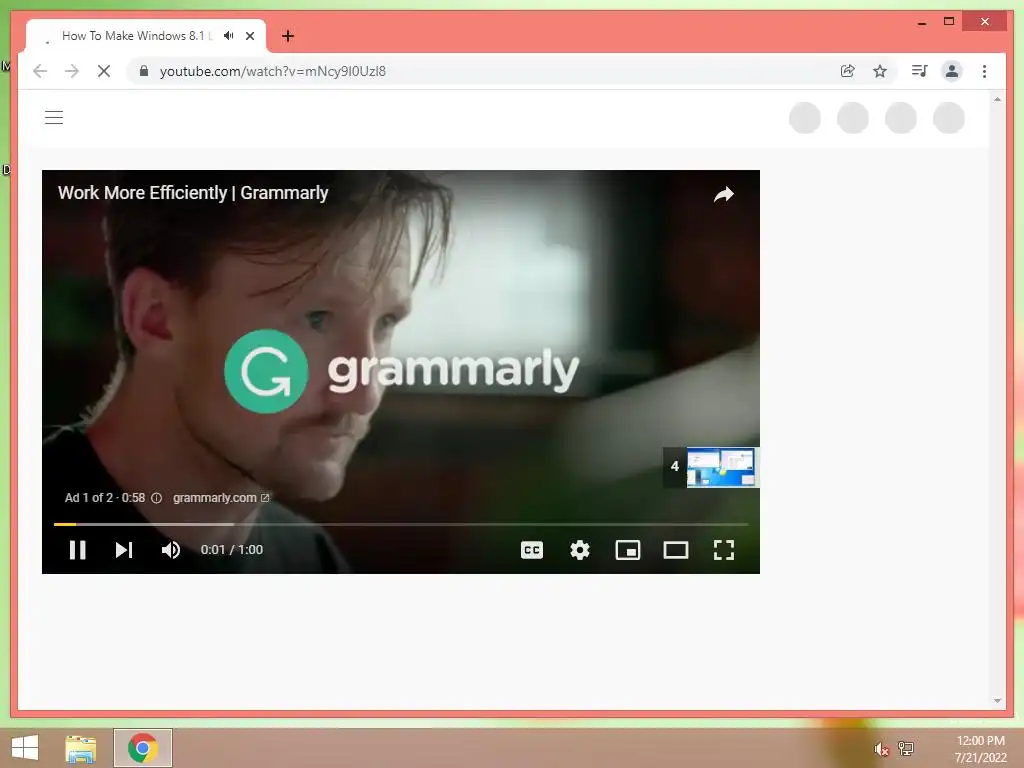Enable miniplayer mode

(628, 550)
